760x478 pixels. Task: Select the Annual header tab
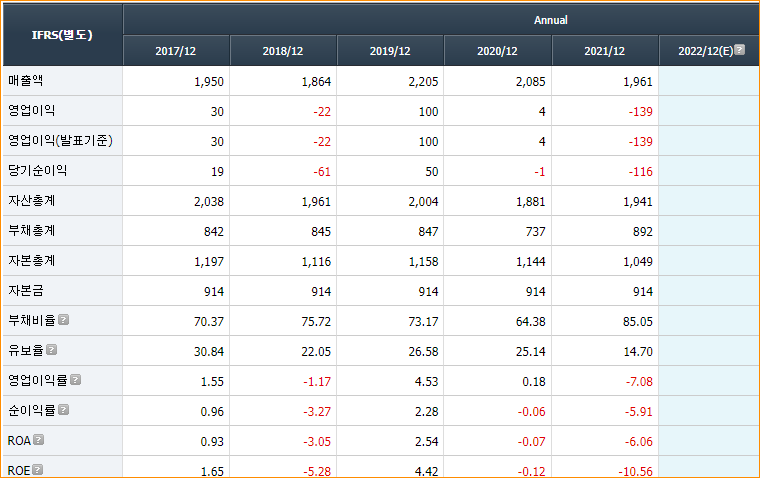tap(551, 20)
